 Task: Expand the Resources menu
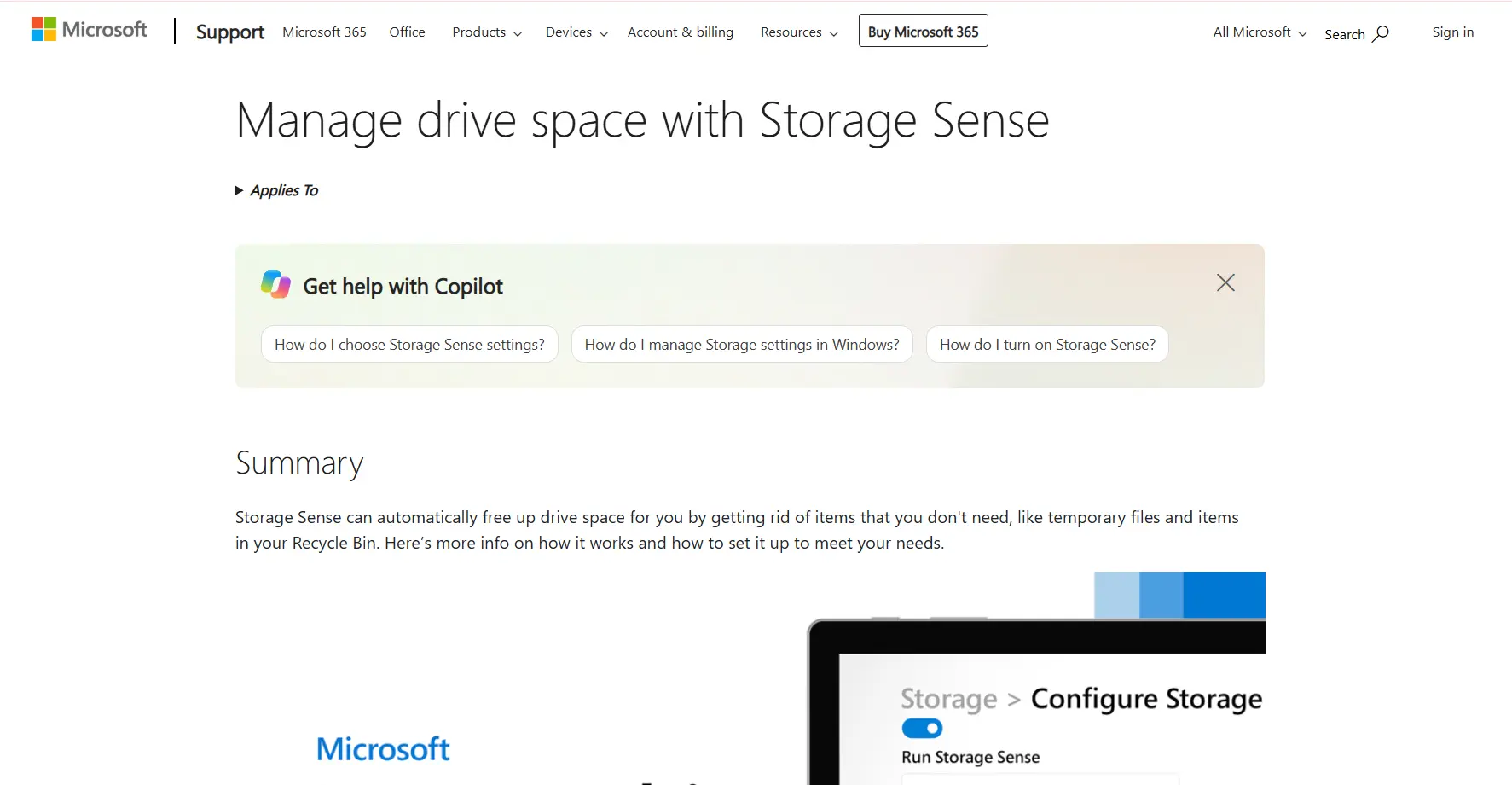click(799, 32)
